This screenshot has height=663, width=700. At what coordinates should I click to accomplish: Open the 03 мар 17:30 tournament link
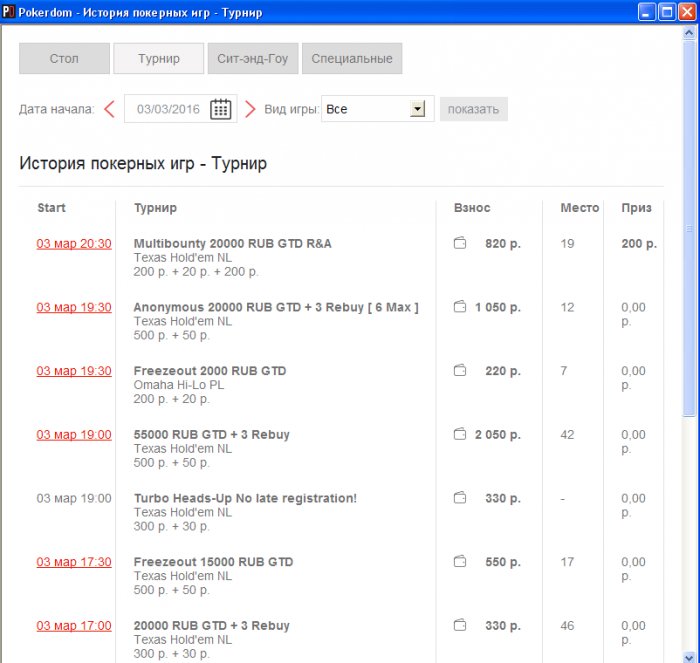74,562
